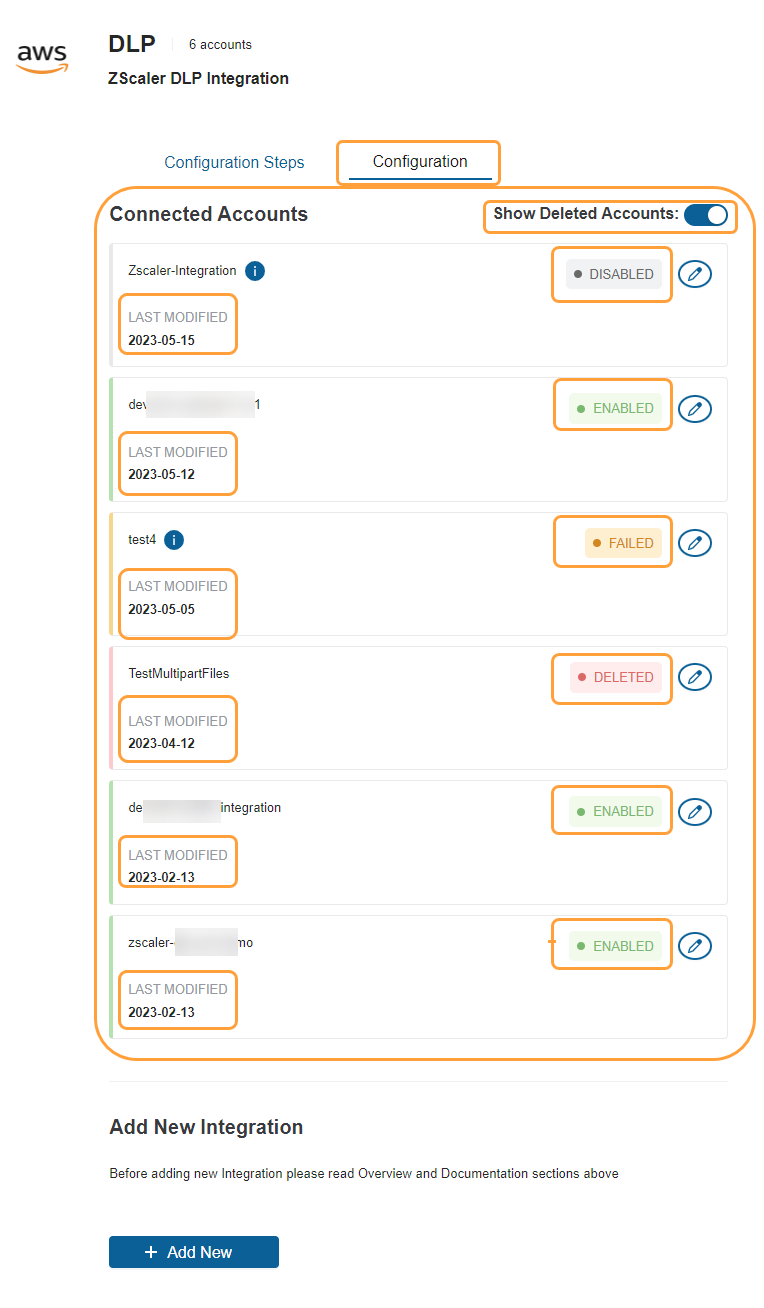Open edit for TestMultipartFiles account

click(695, 677)
